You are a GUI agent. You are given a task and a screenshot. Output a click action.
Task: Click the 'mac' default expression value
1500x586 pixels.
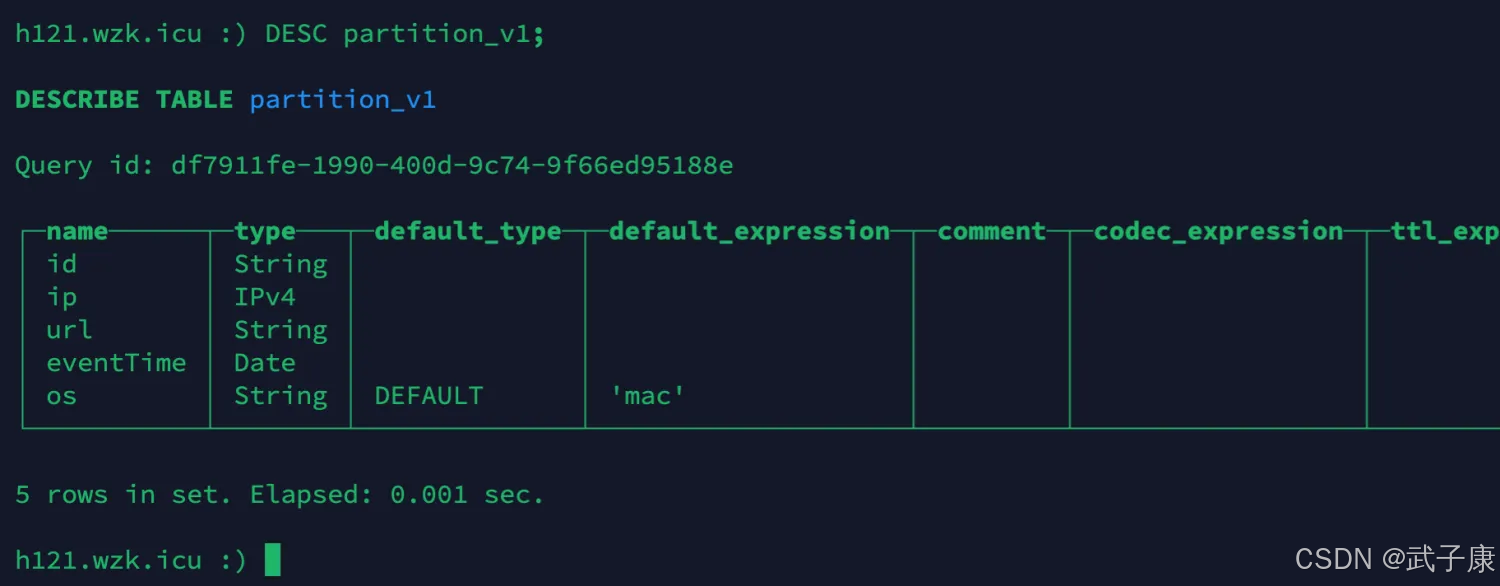point(648,396)
